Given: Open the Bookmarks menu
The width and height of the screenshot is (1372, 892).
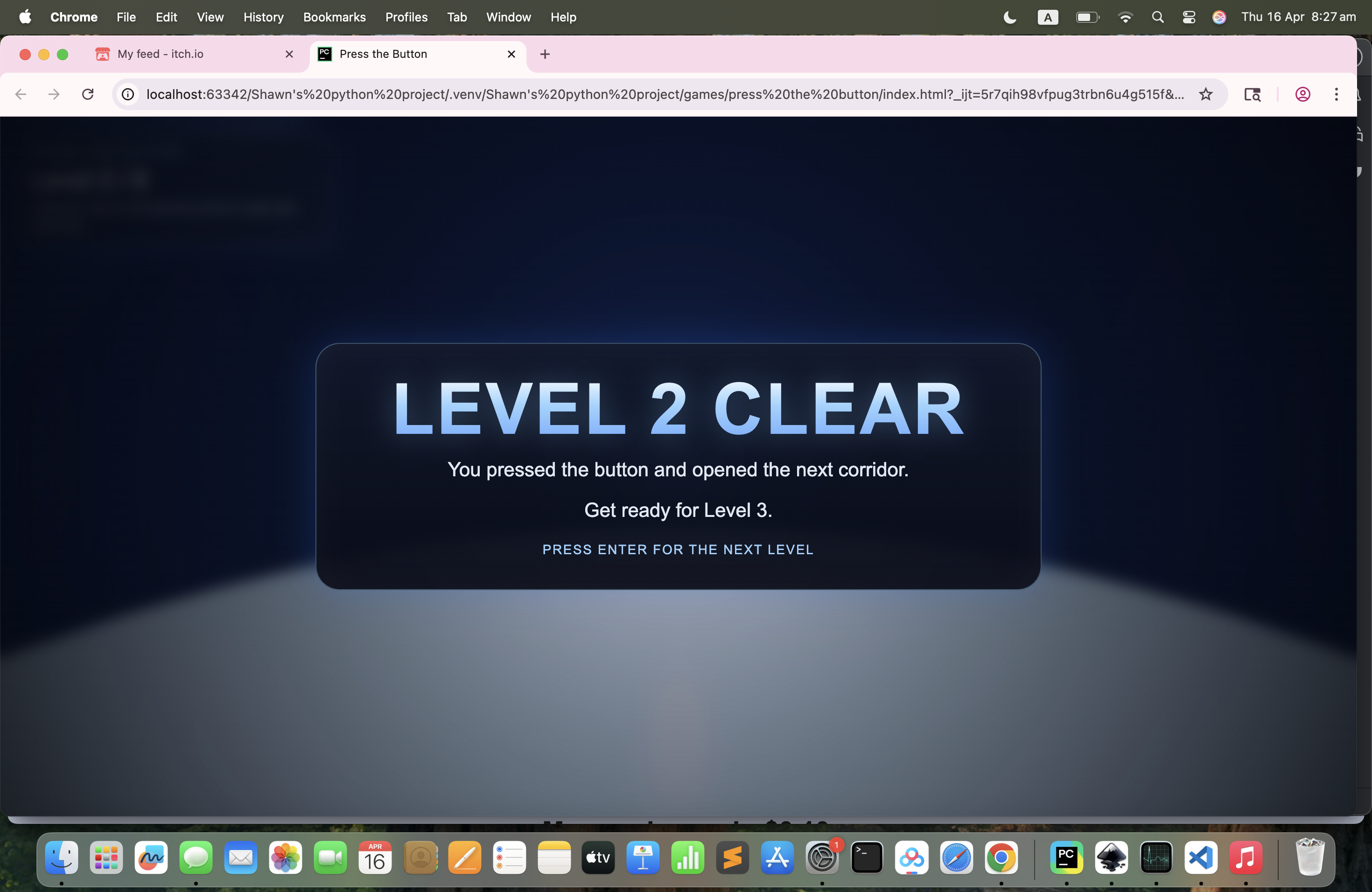Looking at the screenshot, I should [x=334, y=17].
